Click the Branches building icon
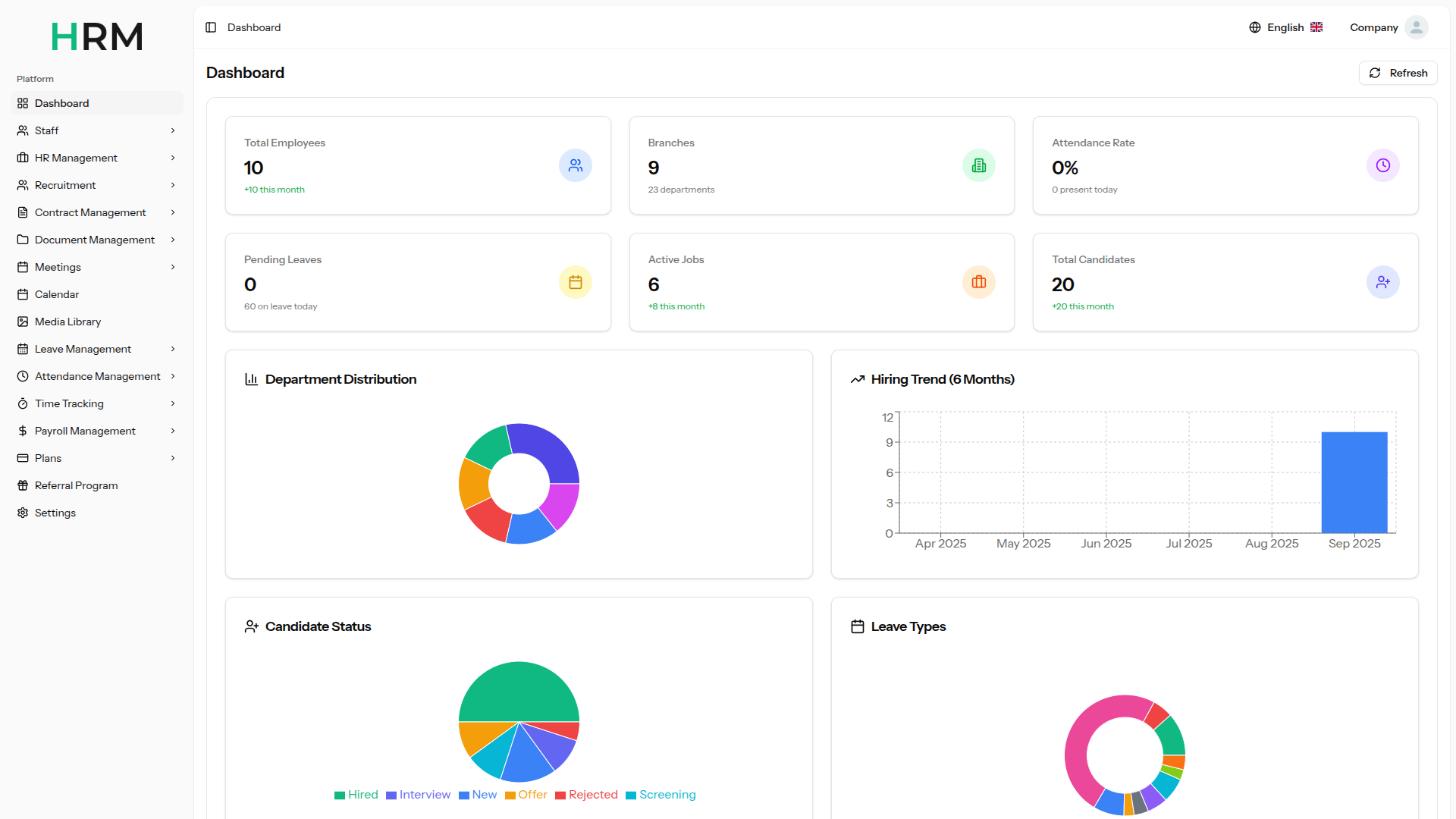1456x819 pixels. click(x=979, y=165)
